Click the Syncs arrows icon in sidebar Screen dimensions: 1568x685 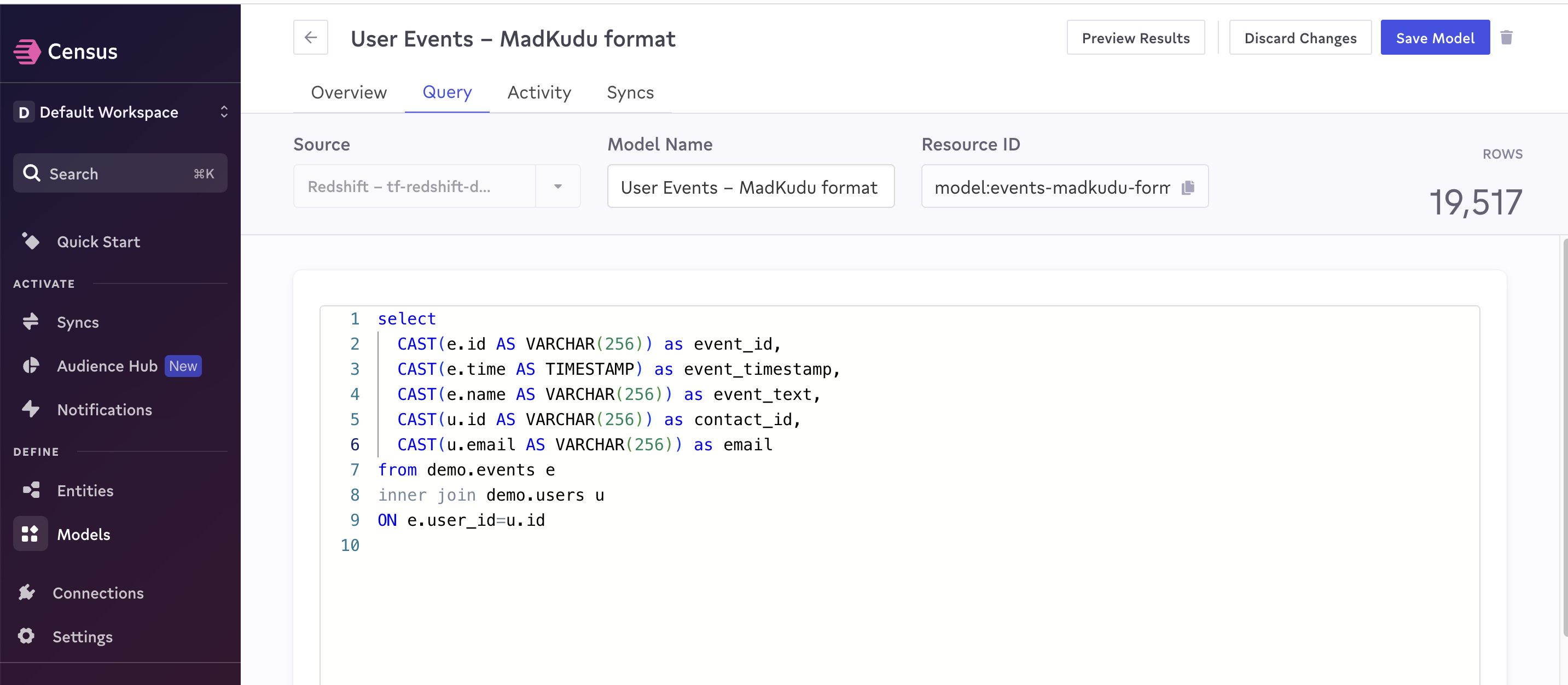pos(31,322)
